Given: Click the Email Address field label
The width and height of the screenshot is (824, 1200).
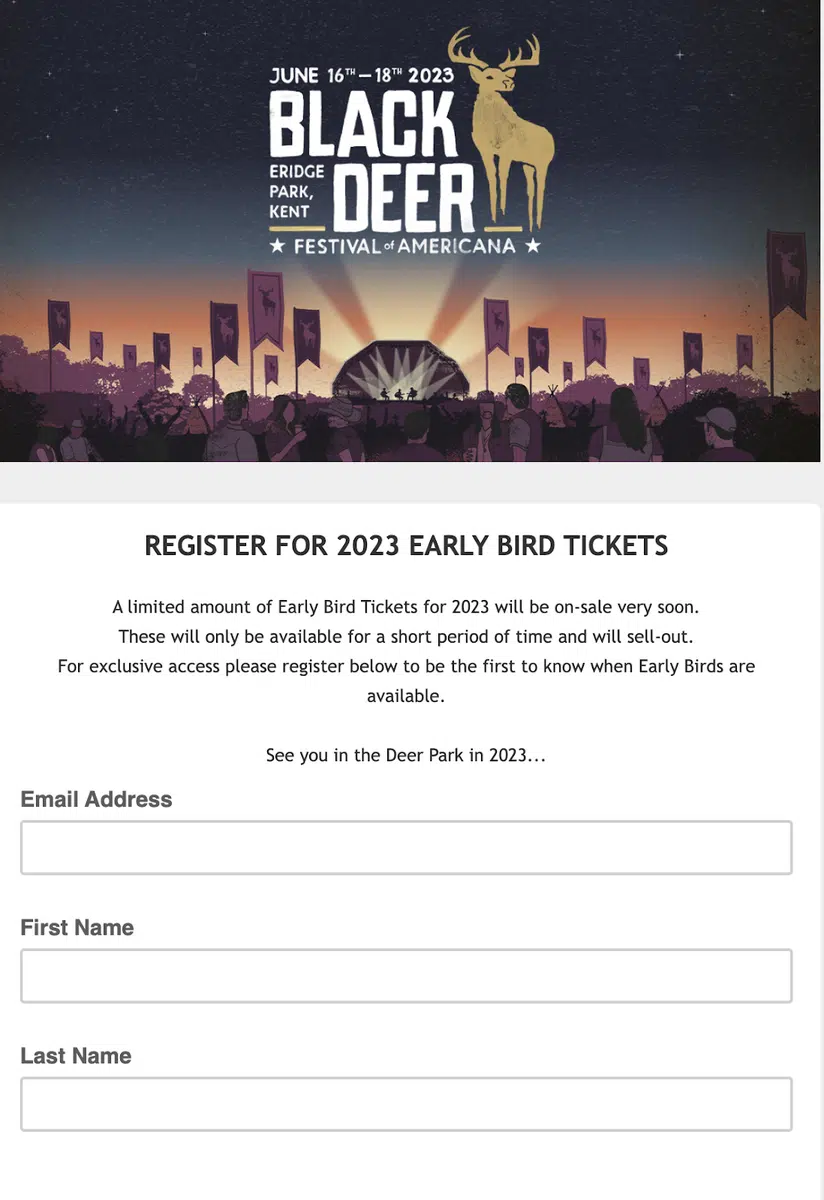Looking at the screenshot, I should coord(96,799).
